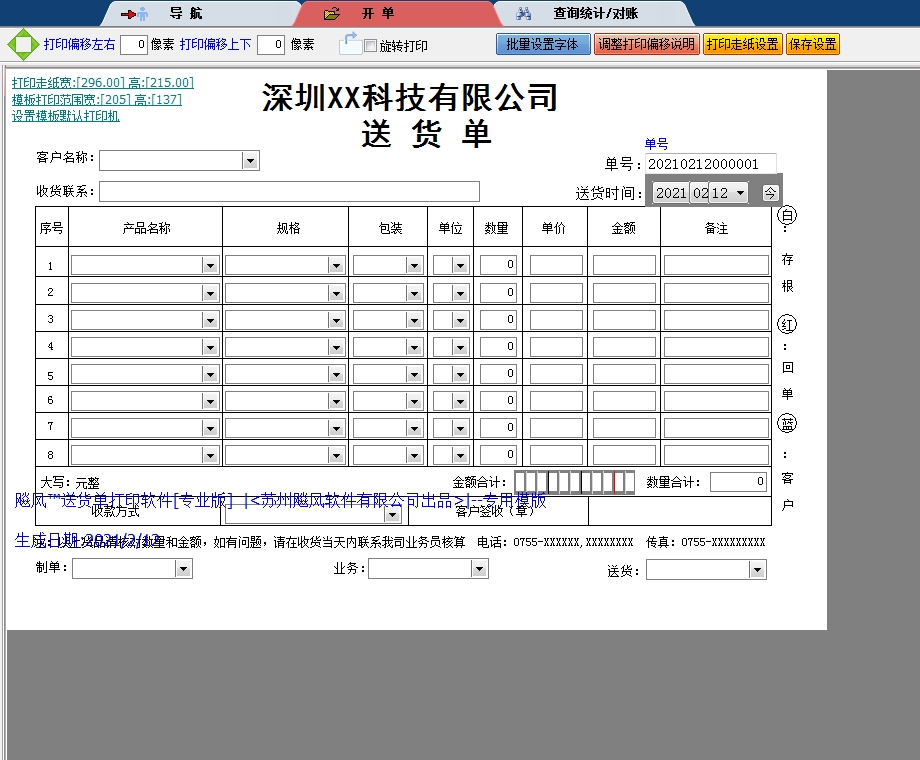Open the 打印走纸设置 button
This screenshot has width=920, height=760.
click(x=742, y=45)
